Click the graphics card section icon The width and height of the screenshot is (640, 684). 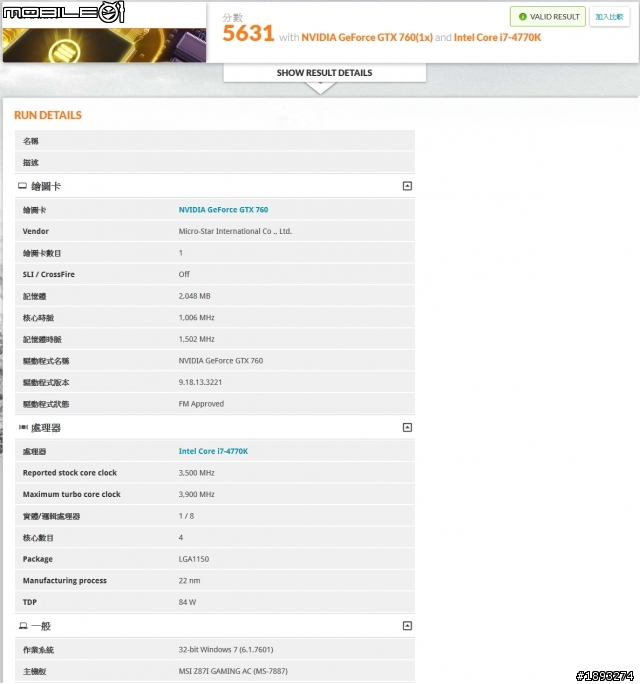[x=22, y=186]
